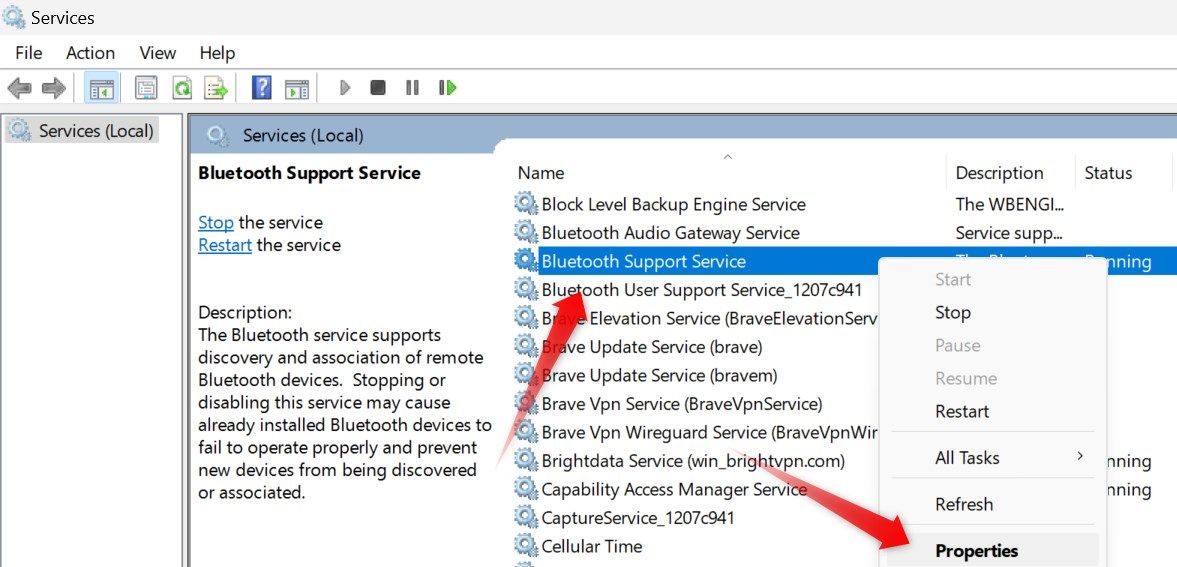This screenshot has height=567, width=1177.
Task: Click the Stop the service link
Action: point(216,222)
